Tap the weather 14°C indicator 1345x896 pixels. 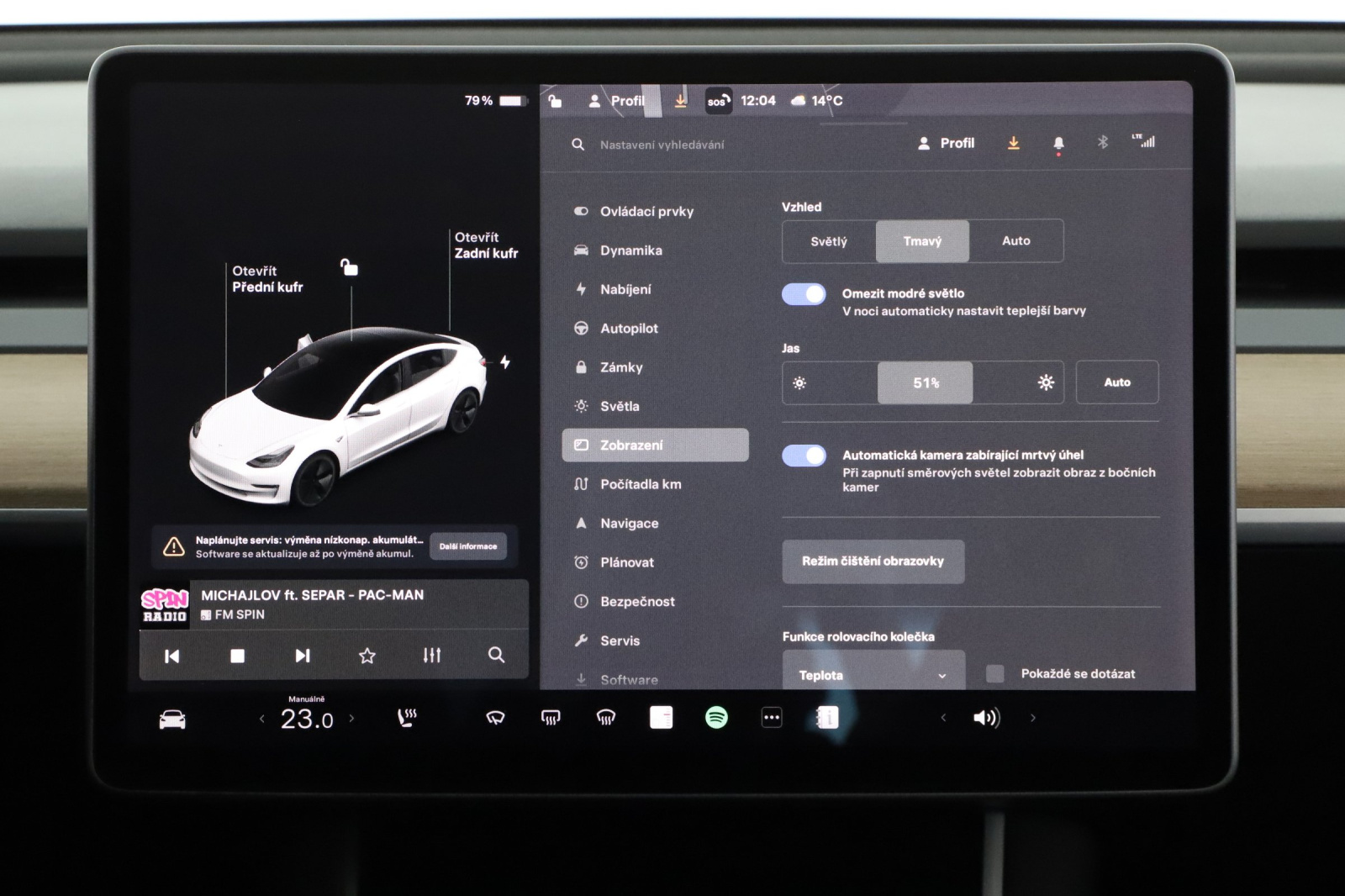click(x=817, y=101)
